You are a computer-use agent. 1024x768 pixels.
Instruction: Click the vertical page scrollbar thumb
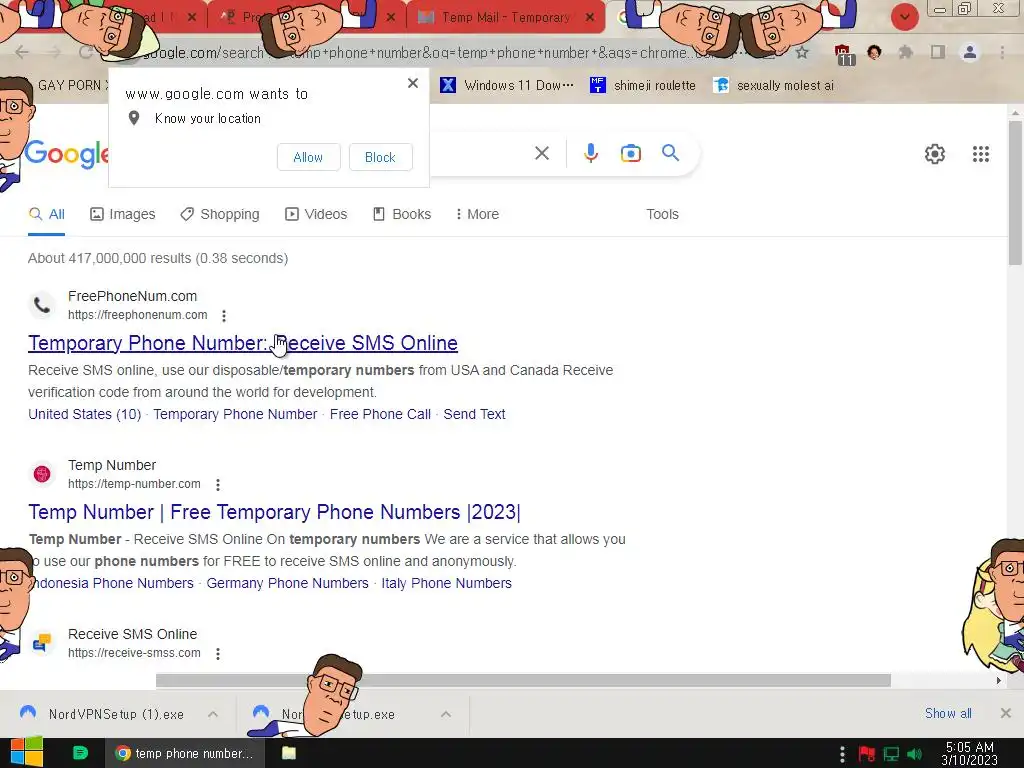[x=1015, y=193]
